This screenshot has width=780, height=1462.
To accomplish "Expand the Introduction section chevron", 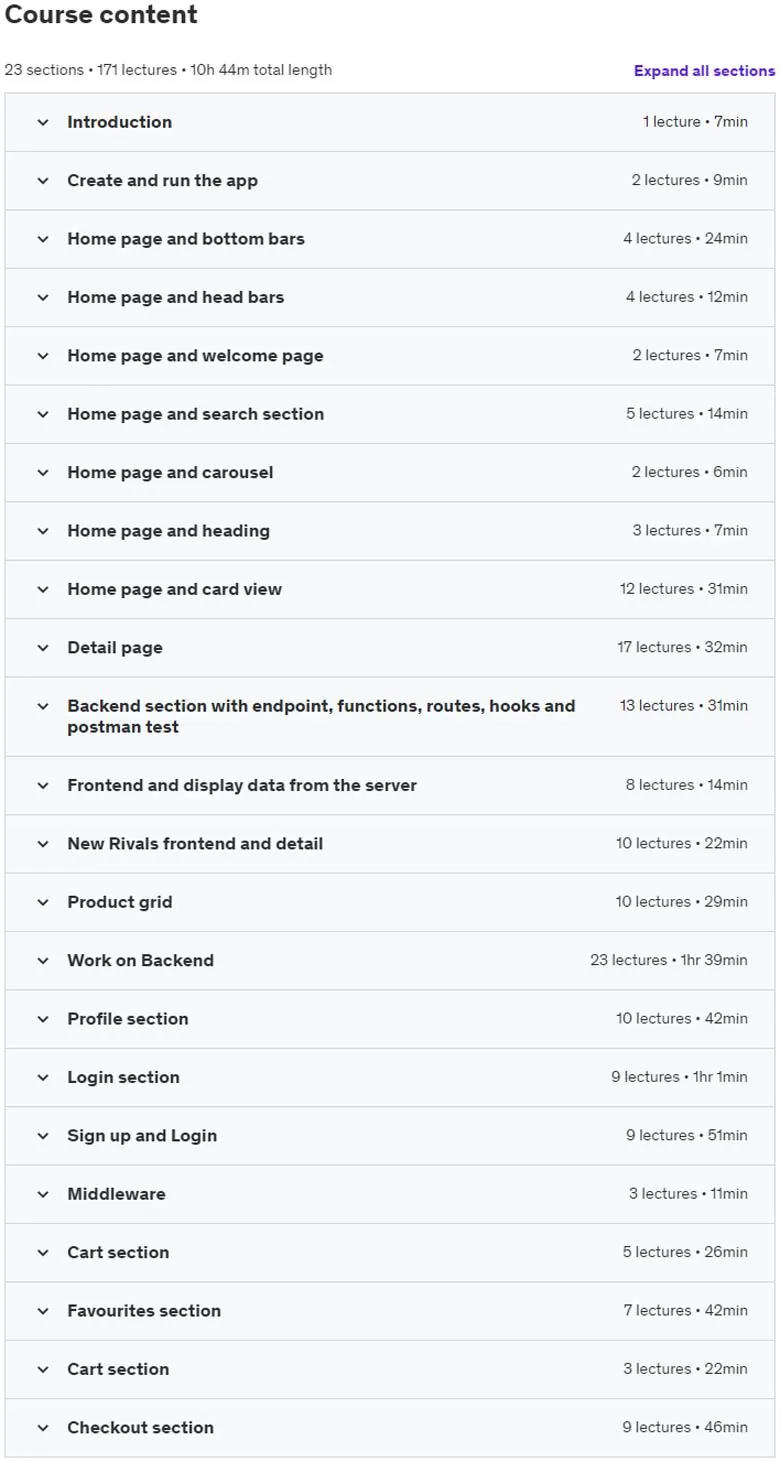I will [x=43, y=122].
